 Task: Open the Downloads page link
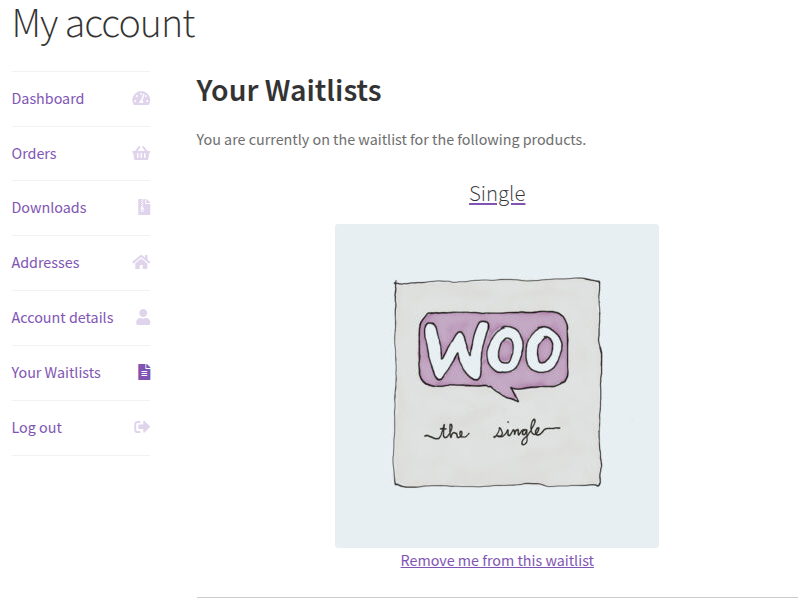[49, 208]
